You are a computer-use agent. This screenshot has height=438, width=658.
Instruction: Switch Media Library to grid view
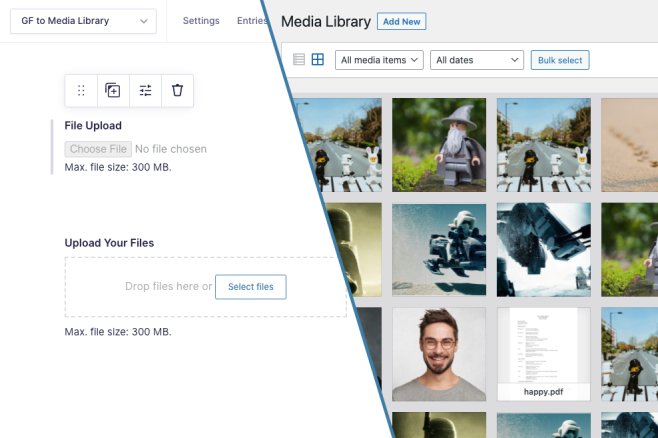tap(318, 60)
